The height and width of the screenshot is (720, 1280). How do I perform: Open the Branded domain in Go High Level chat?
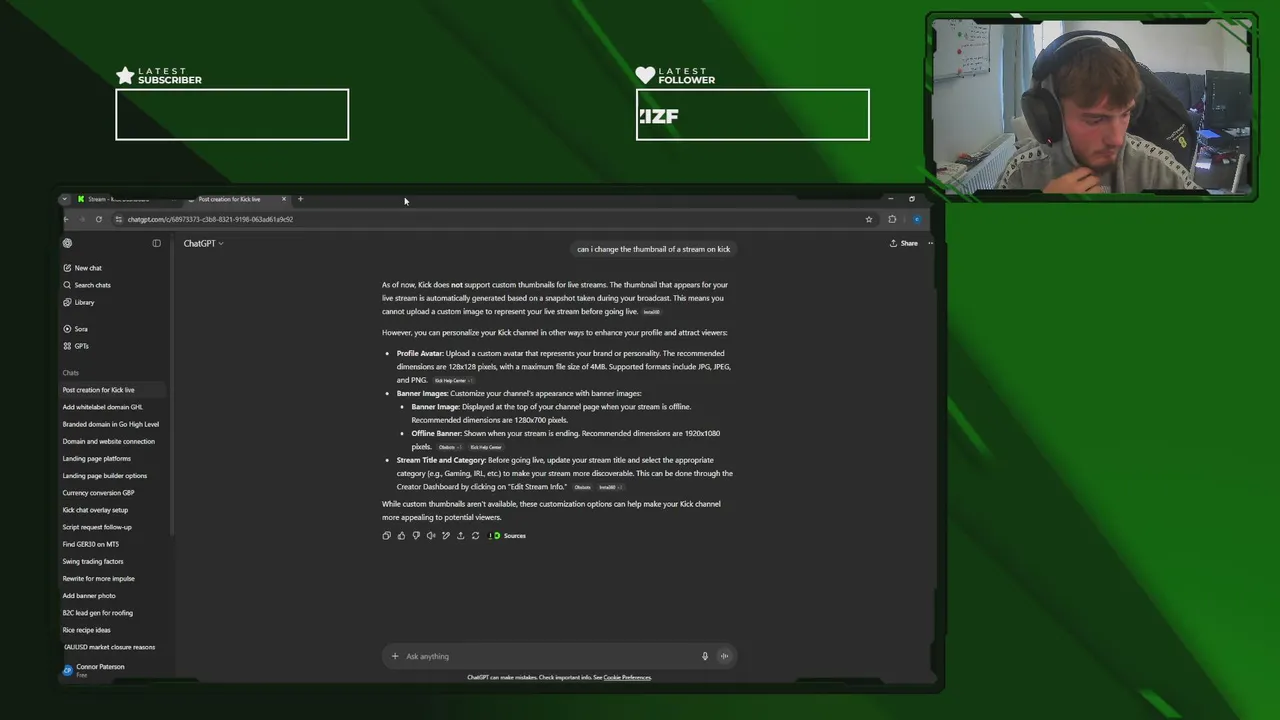113,424
